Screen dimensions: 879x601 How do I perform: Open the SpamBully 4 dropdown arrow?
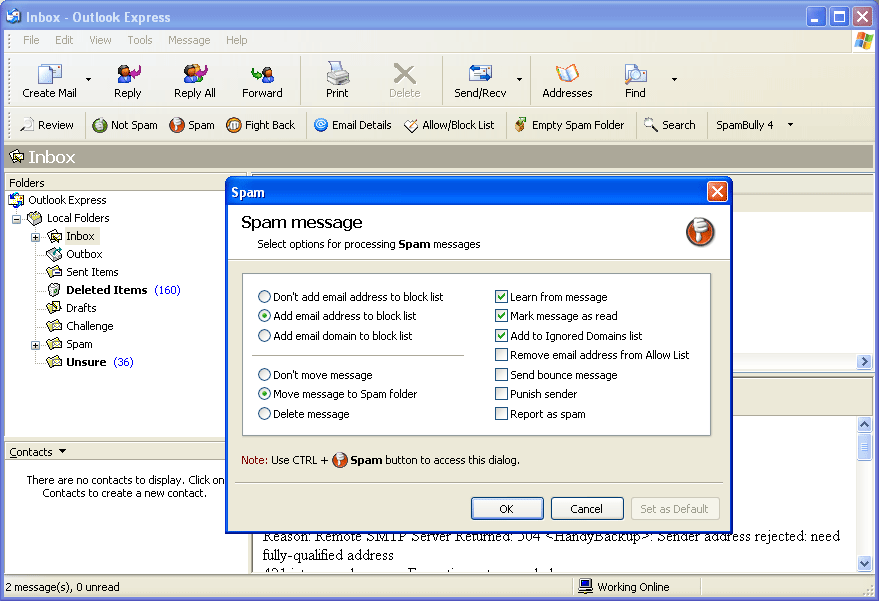click(x=790, y=124)
